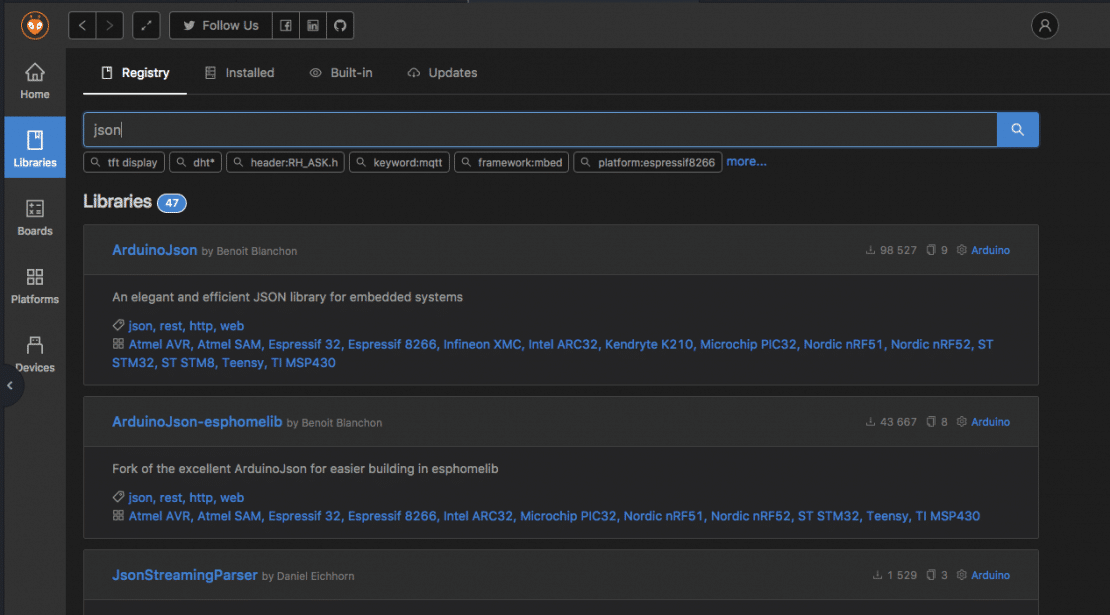Click the Infineon XMC platform link

[482, 345]
